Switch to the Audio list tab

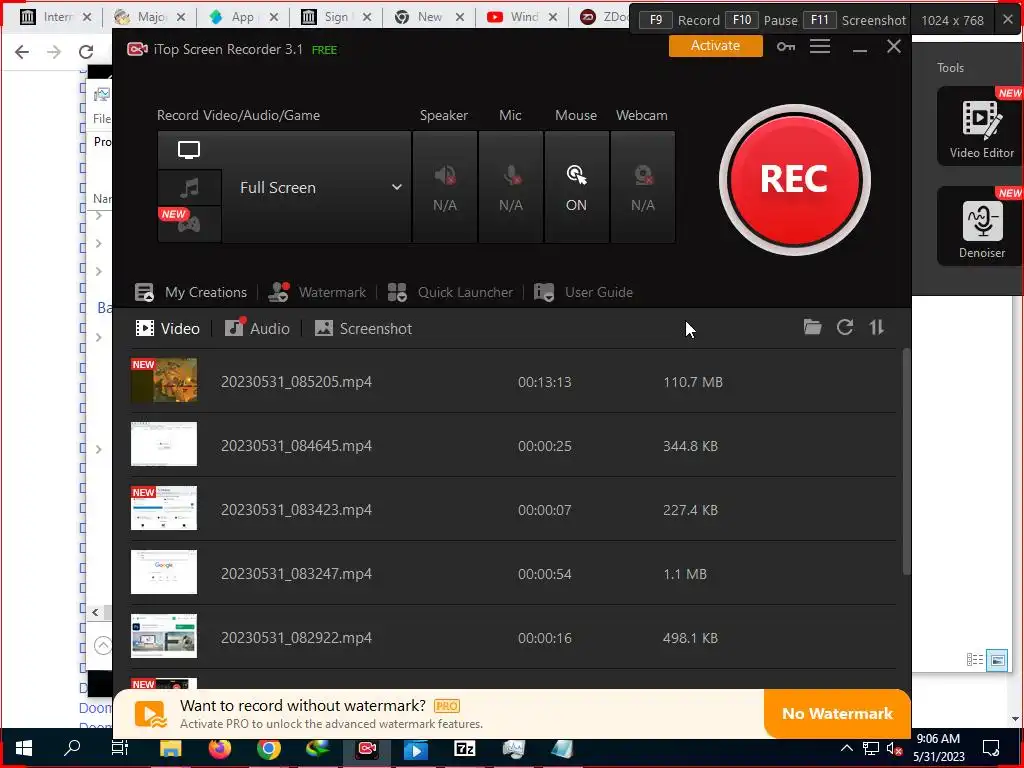(x=257, y=328)
